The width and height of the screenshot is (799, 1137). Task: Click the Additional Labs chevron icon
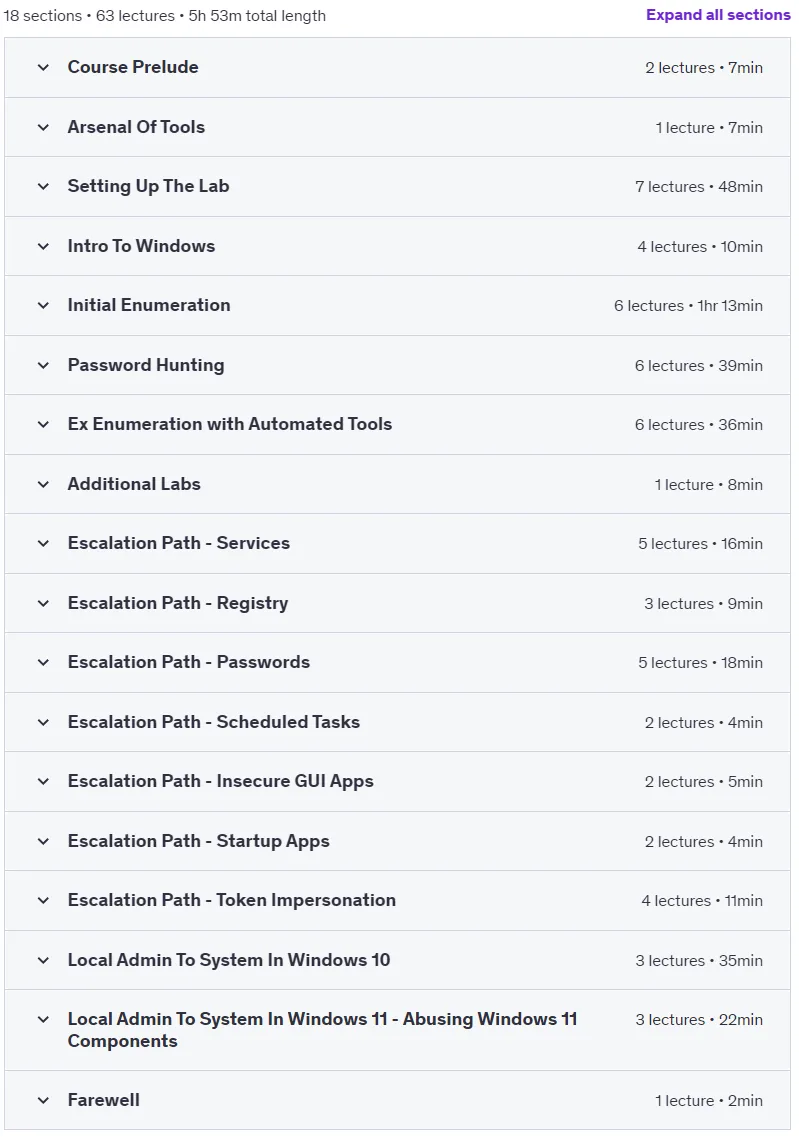click(x=44, y=484)
